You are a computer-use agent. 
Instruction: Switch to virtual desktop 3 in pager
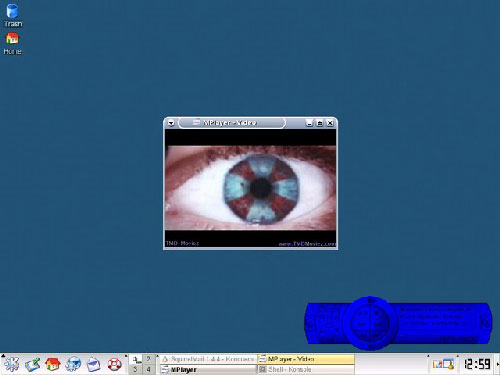135,369
